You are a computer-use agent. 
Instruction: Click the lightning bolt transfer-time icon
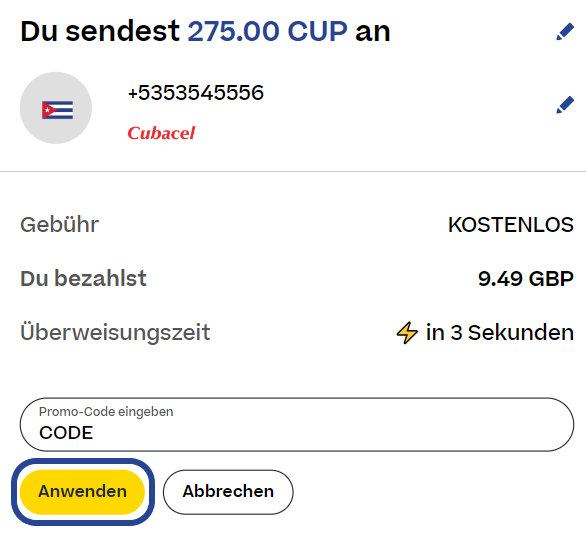tap(407, 332)
